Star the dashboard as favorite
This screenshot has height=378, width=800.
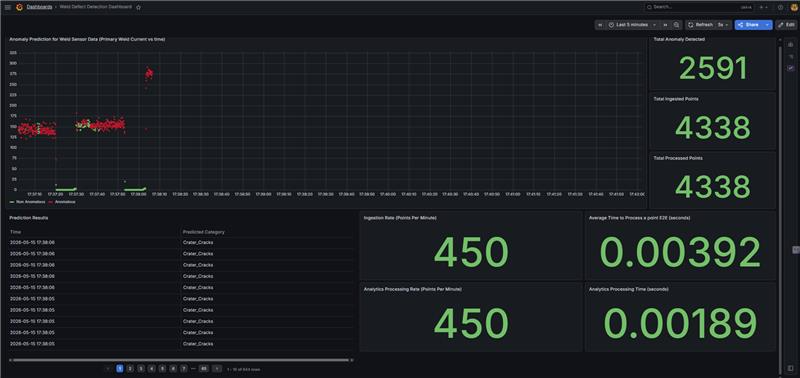pos(138,7)
